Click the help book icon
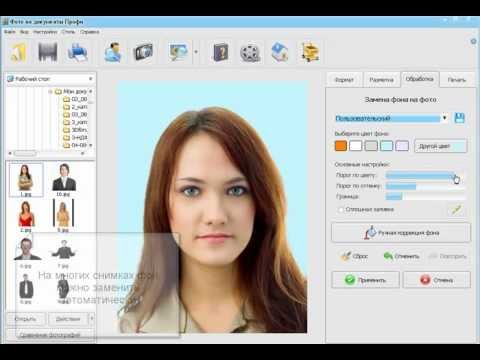The image size is (480, 360). click(x=221, y=53)
